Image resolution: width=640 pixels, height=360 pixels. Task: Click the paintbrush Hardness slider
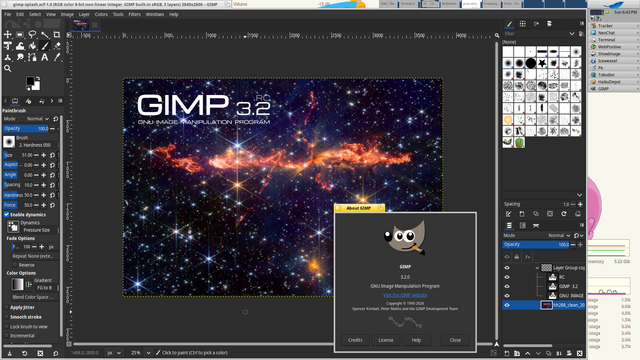[18, 195]
